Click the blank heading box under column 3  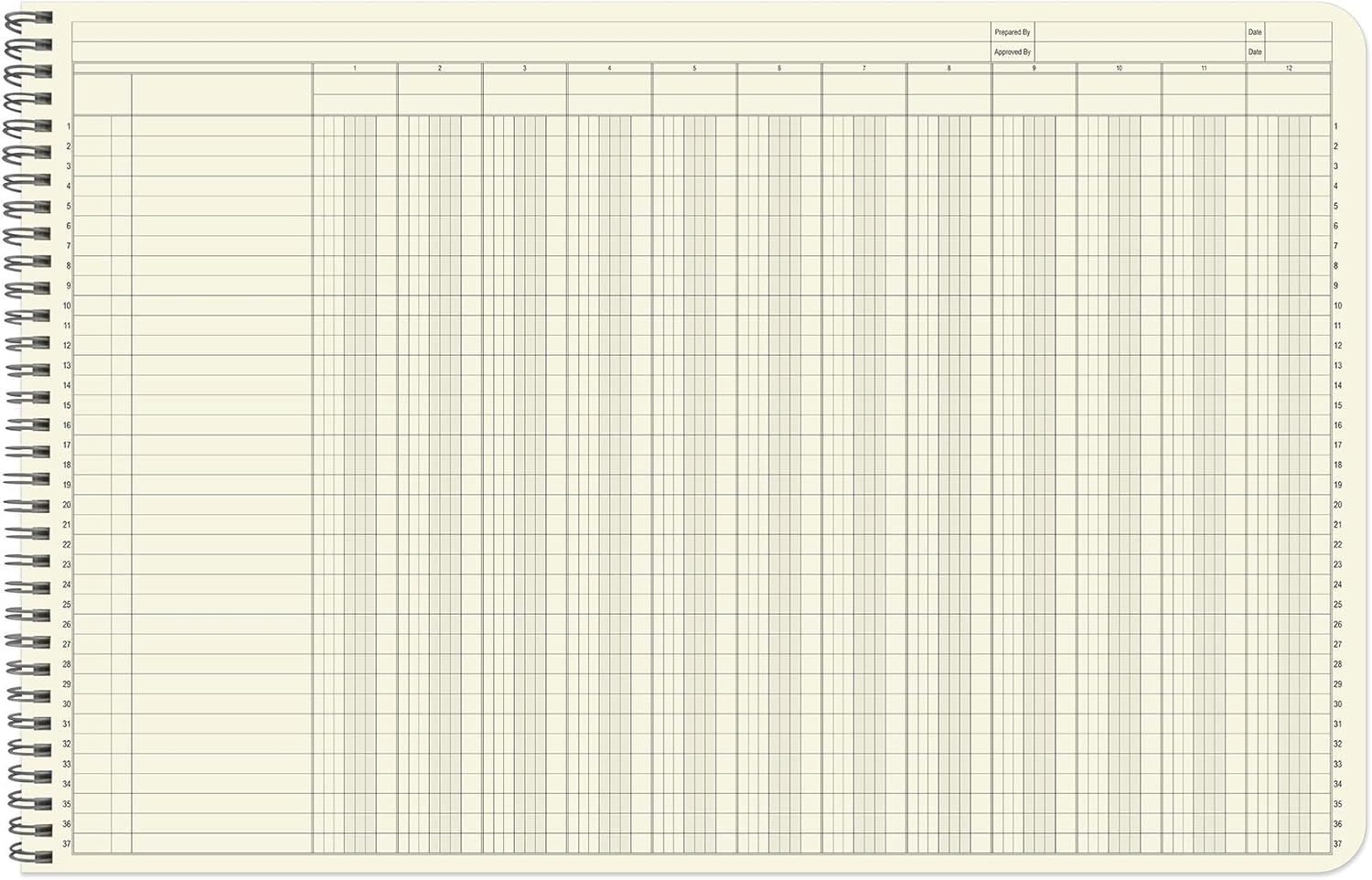pos(524,94)
